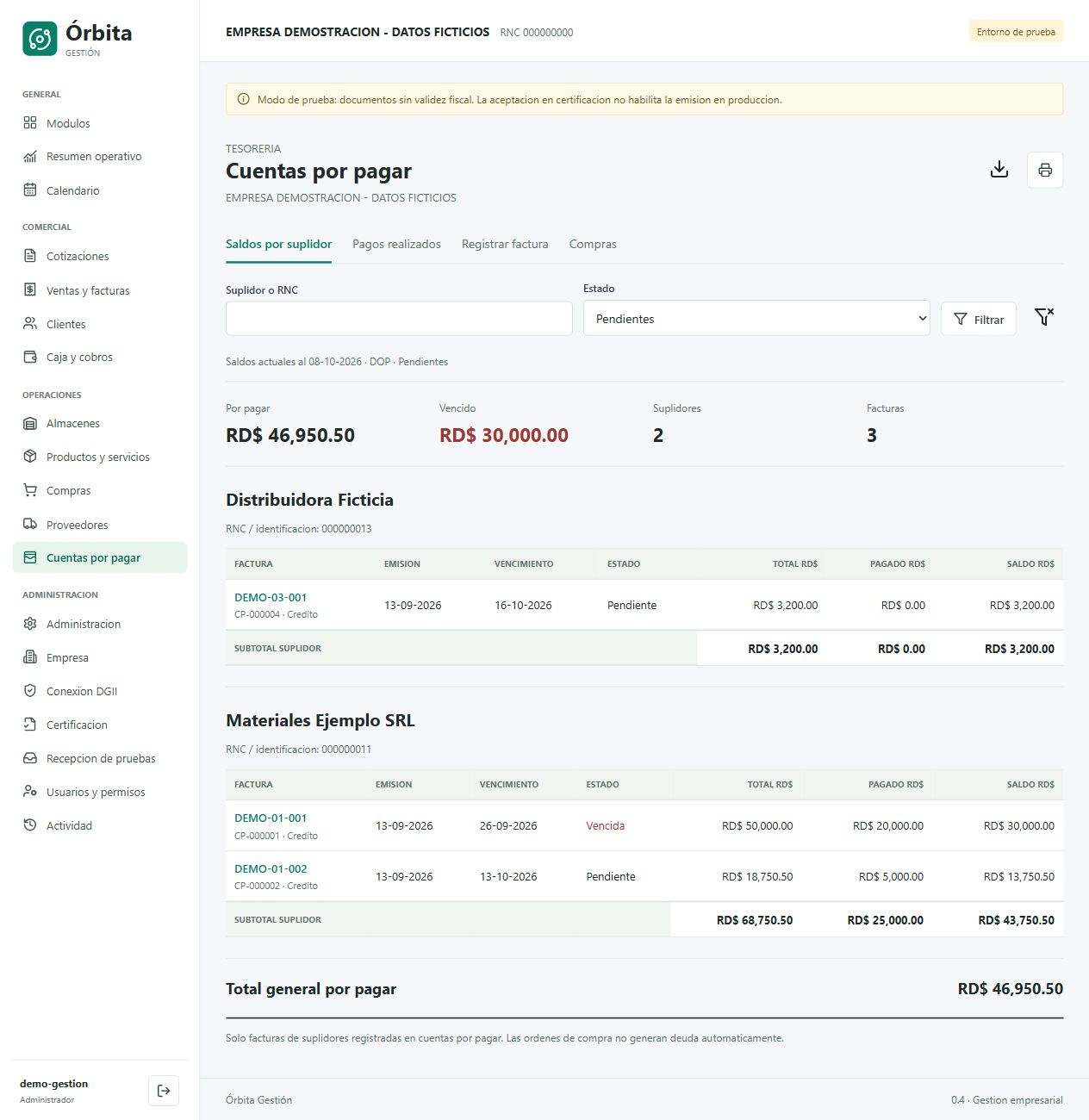Switch to Registrar factura tab
This screenshot has height=1120, width=1089.
click(x=505, y=245)
